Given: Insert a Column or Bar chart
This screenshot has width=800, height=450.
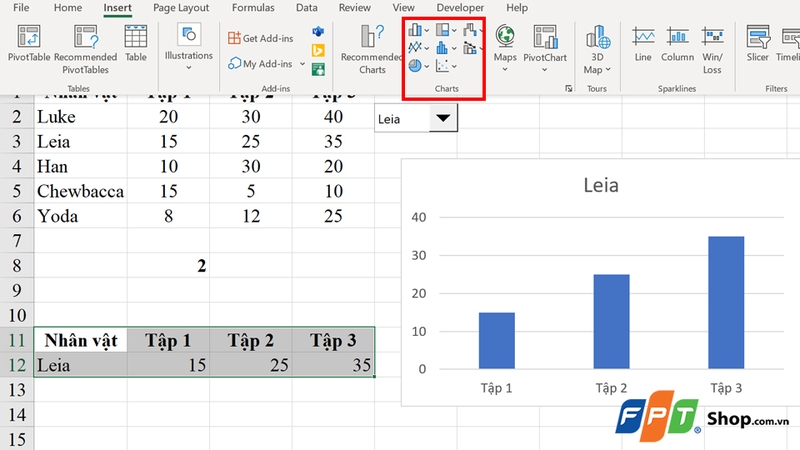Looking at the screenshot, I should (x=415, y=30).
